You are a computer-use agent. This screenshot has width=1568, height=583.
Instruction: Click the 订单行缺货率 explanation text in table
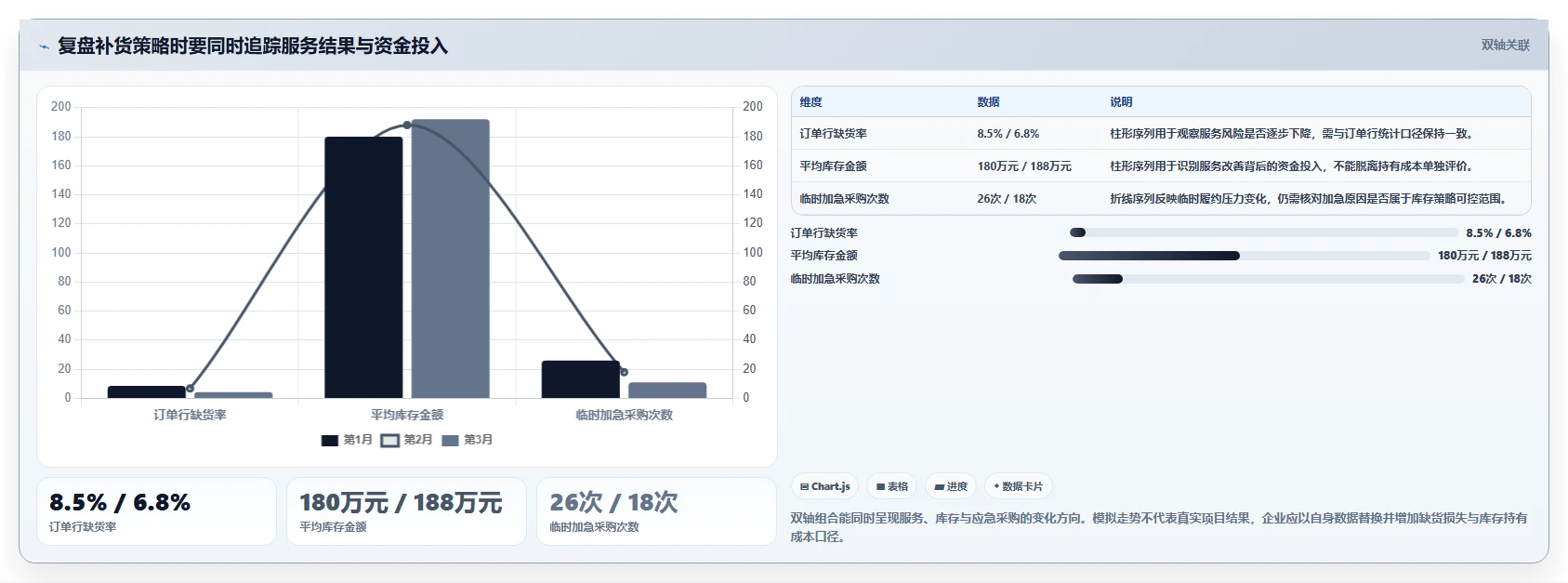[1291, 134]
